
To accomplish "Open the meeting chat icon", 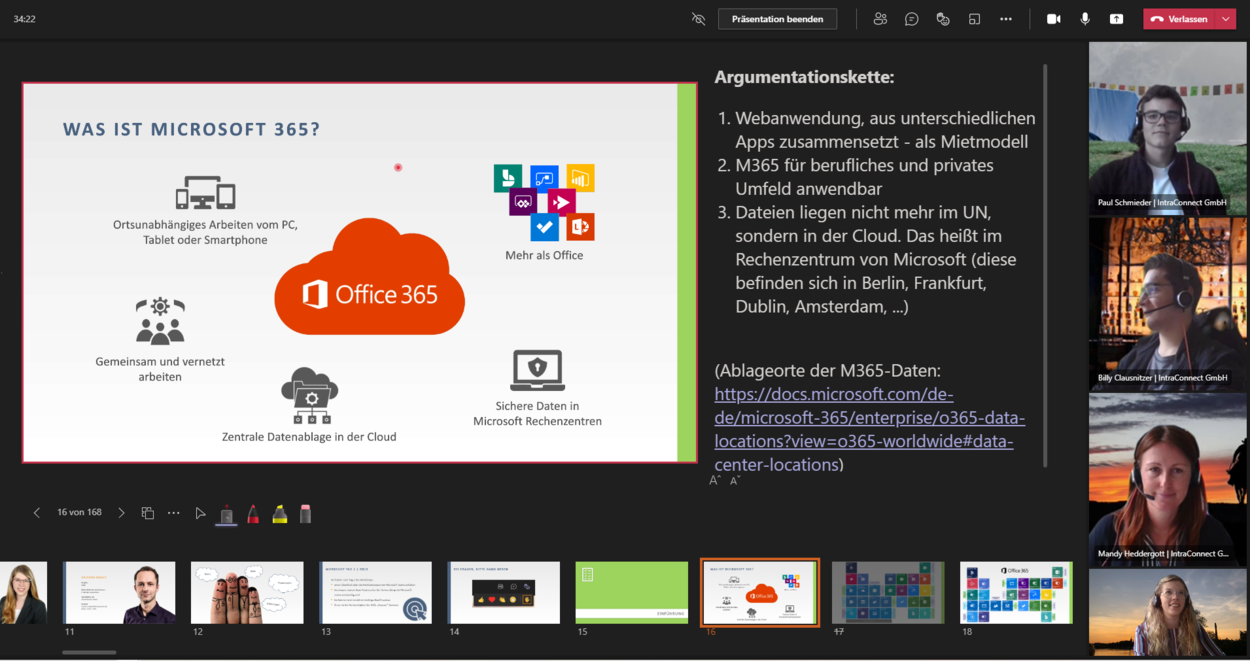I will pos(911,18).
